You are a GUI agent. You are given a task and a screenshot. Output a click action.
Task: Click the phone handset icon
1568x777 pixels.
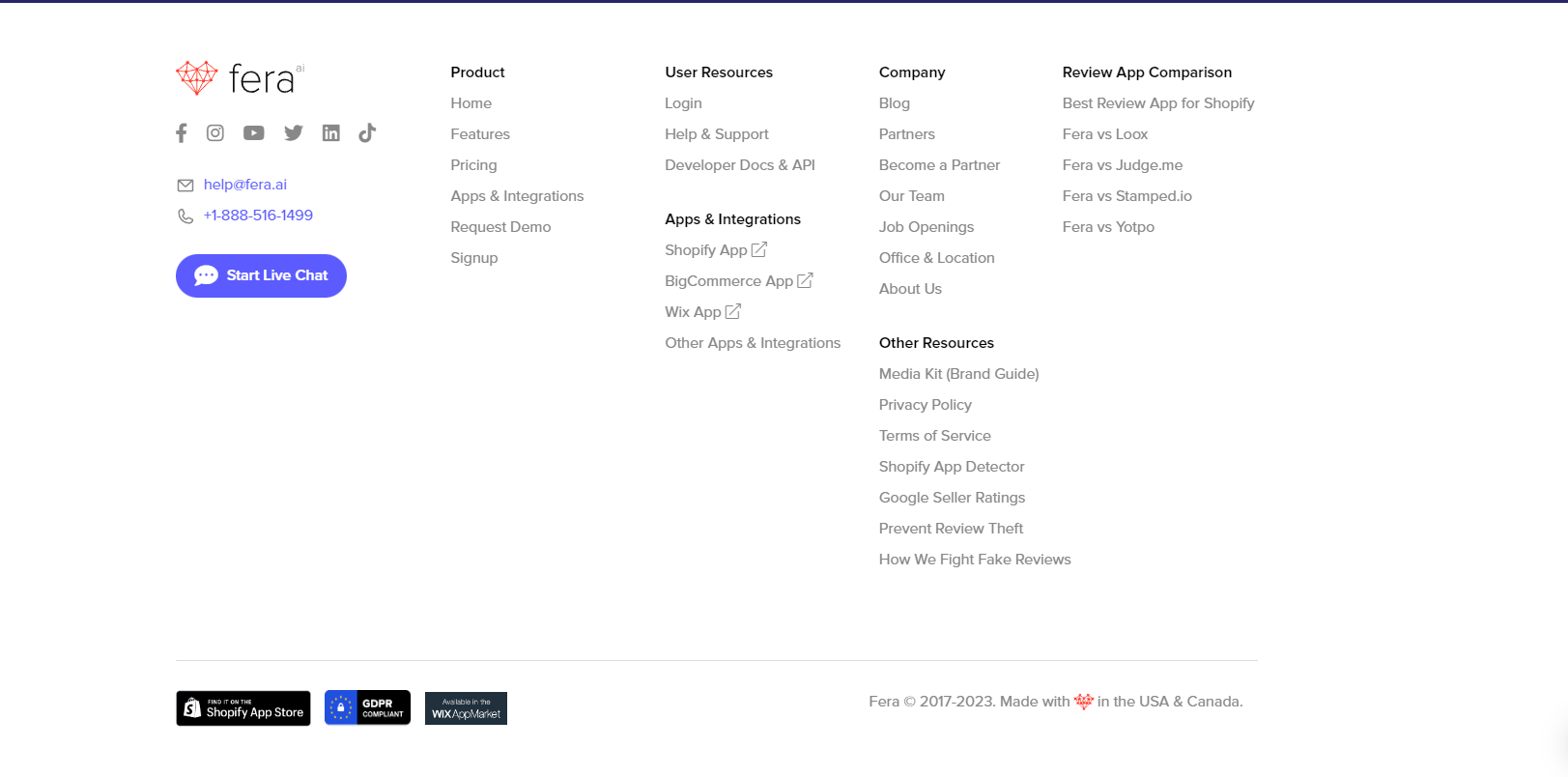tap(185, 216)
